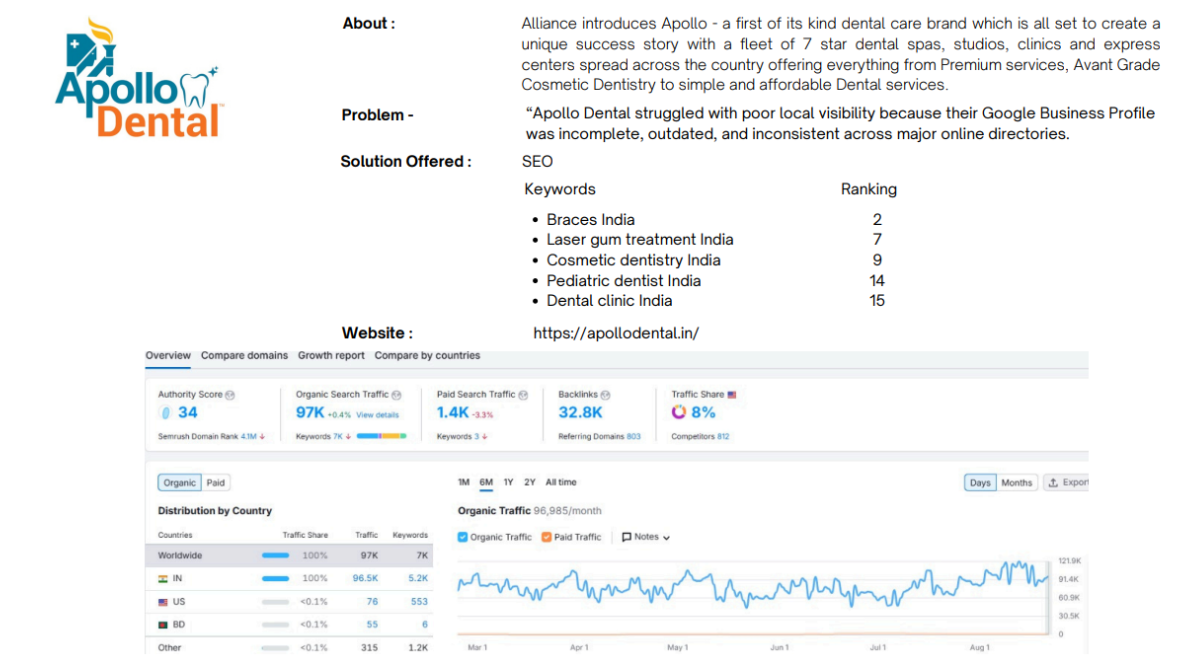Screen dimensions: 1193x672
Task: Open the https://apollodental.in/ website link
Action: [616, 333]
